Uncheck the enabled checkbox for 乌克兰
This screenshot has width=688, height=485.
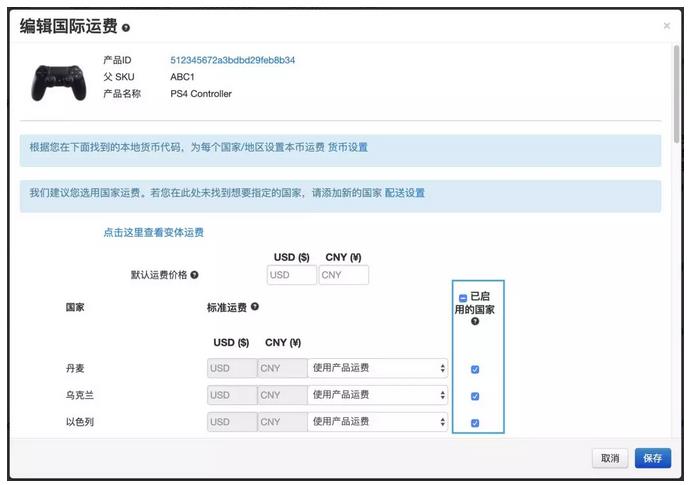coord(475,396)
